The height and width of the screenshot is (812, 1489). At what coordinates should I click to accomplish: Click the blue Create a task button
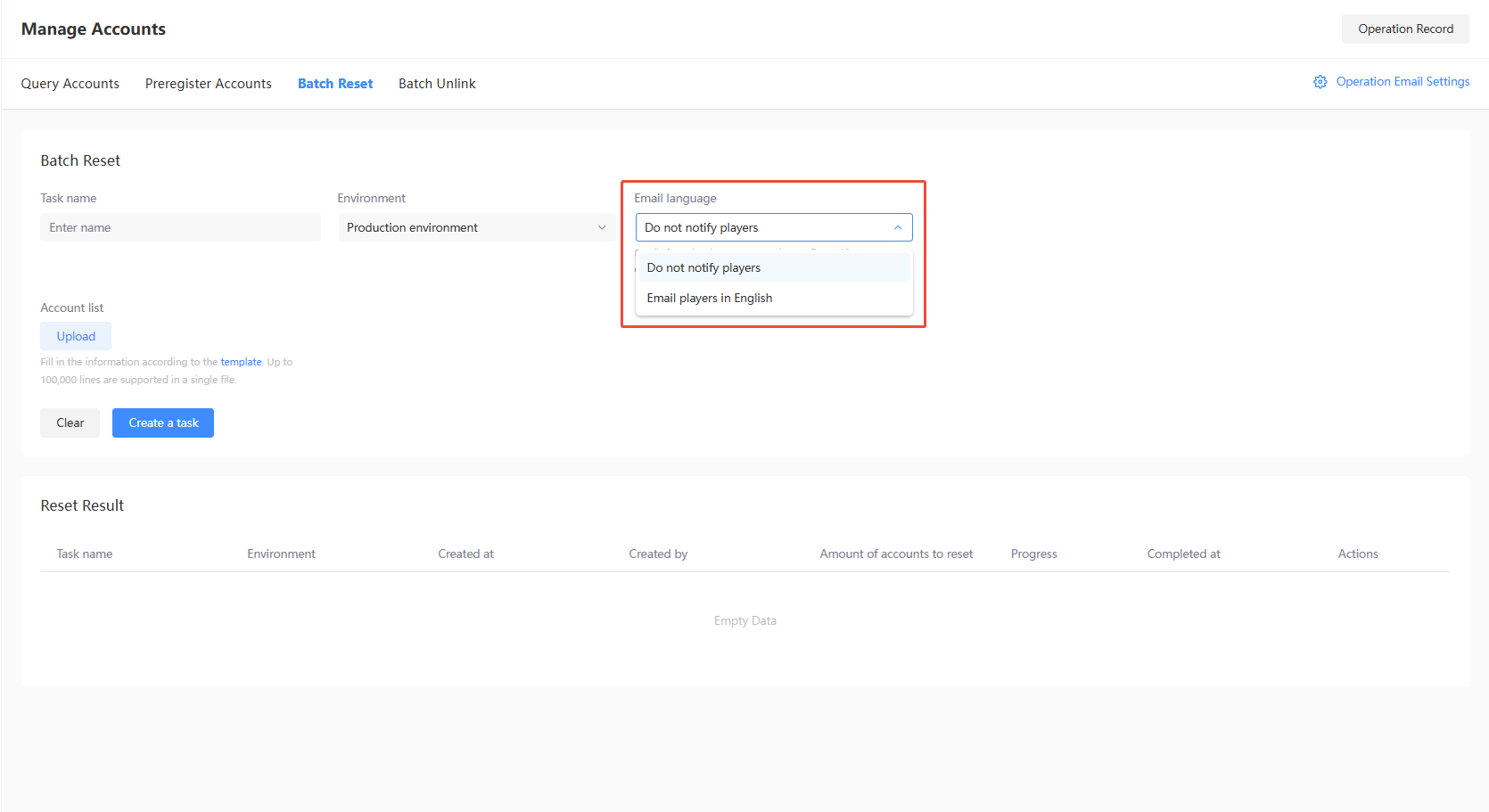click(x=163, y=423)
